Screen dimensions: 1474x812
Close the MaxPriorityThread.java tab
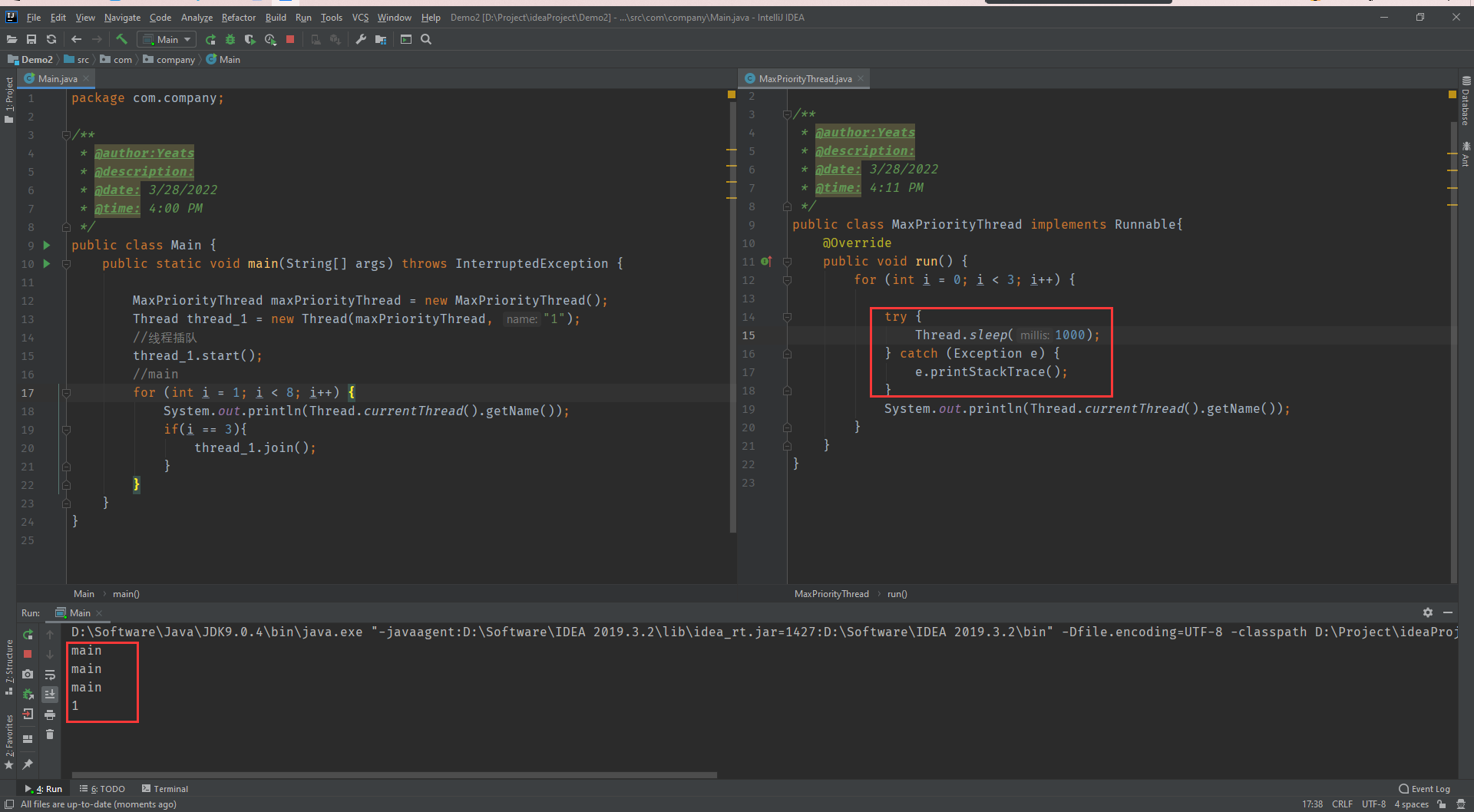[x=861, y=78]
